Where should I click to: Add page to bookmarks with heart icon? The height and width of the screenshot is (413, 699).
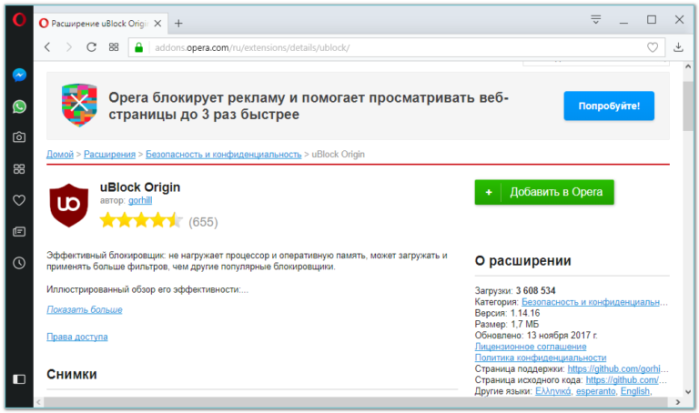tap(652, 47)
